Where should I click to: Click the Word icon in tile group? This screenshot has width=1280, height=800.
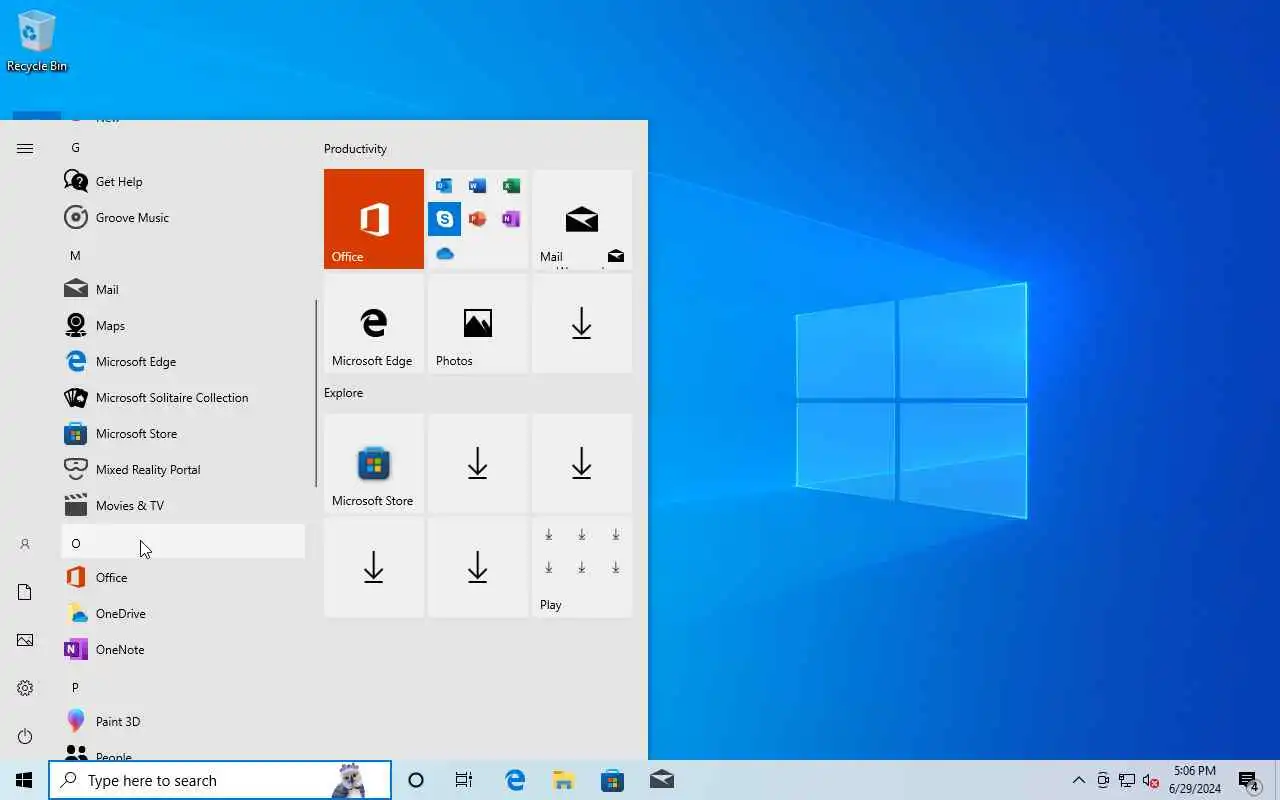[x=478, y=186]
